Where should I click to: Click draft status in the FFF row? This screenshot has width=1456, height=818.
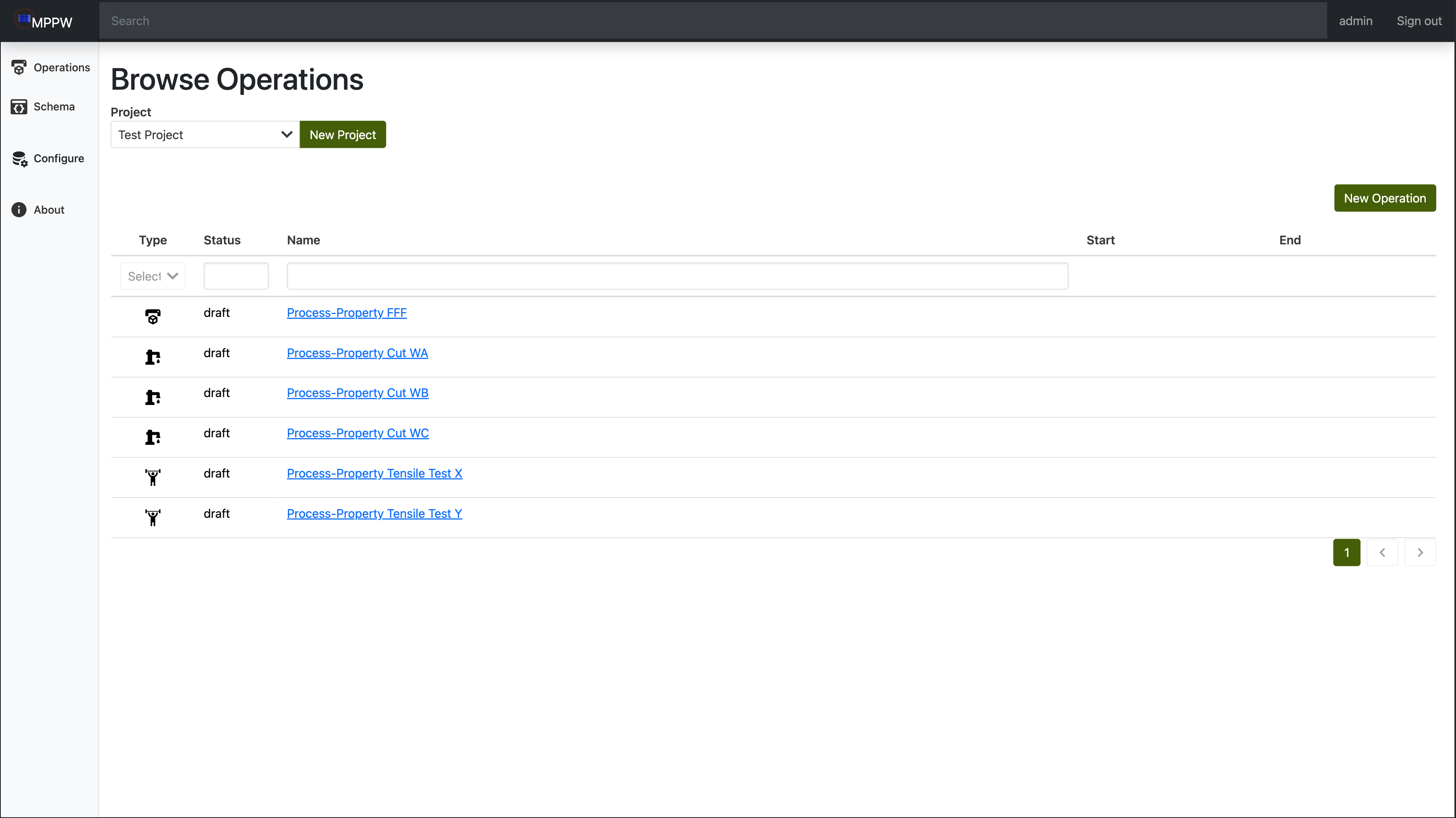(216, 313)
